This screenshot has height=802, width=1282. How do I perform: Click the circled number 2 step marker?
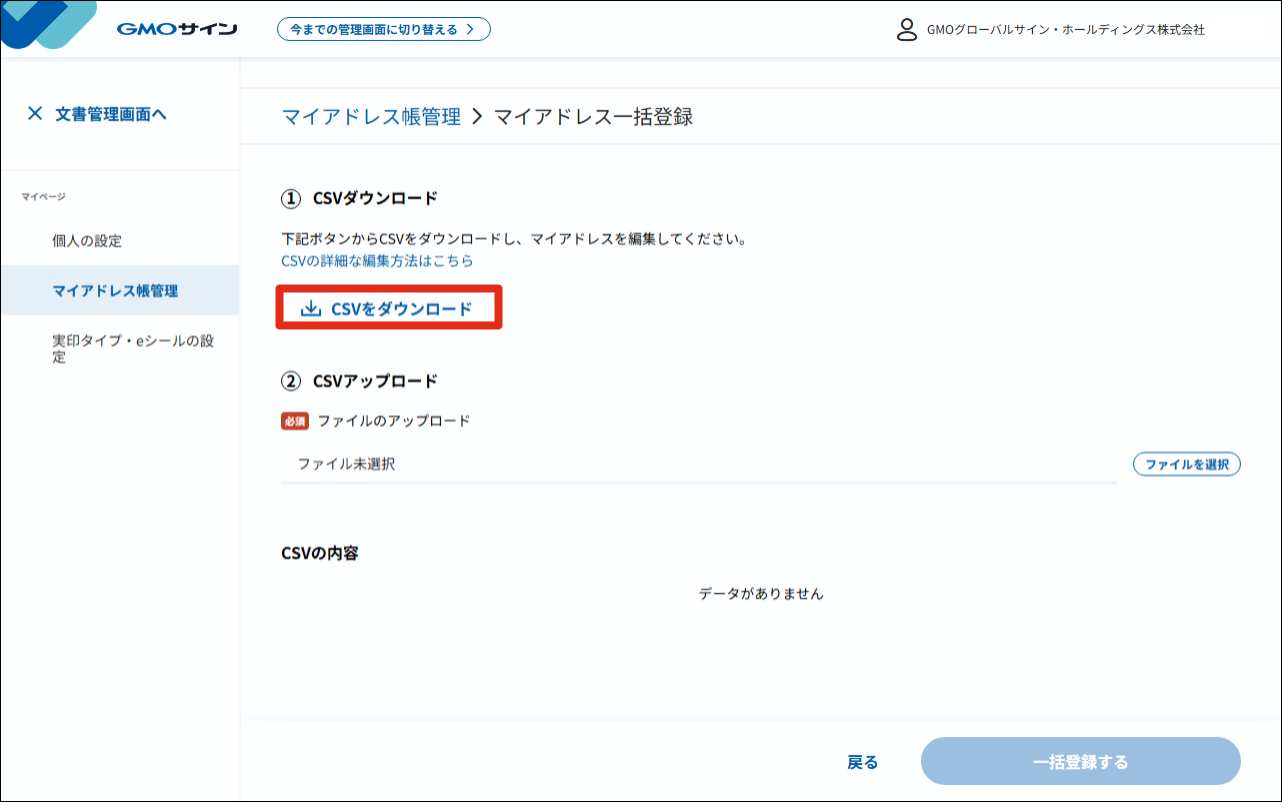(x=291, y=381)
